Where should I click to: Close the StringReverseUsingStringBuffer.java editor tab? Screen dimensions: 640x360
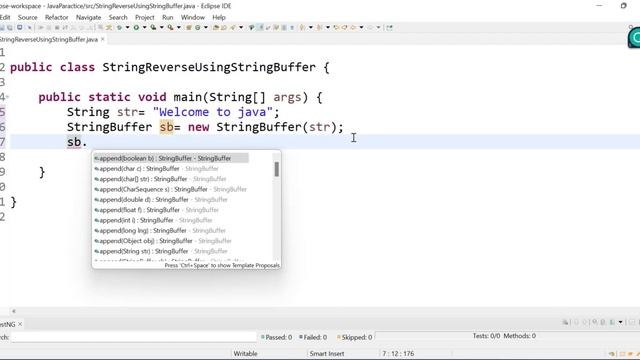pos(103,39)
